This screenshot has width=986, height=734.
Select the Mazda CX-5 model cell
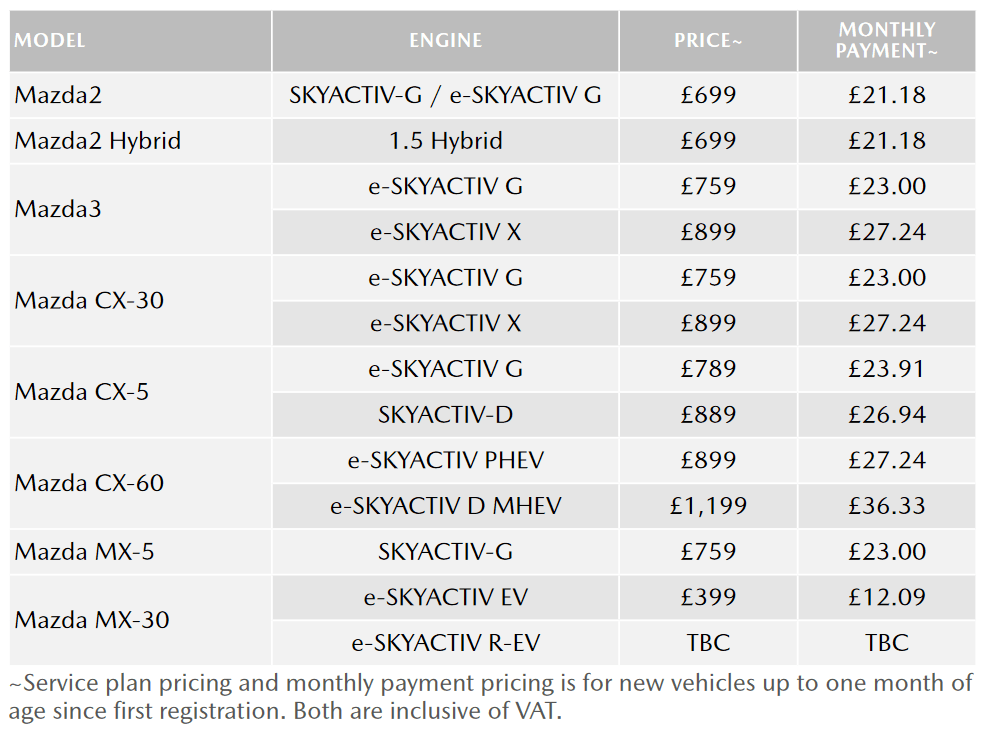click(140, 392)
